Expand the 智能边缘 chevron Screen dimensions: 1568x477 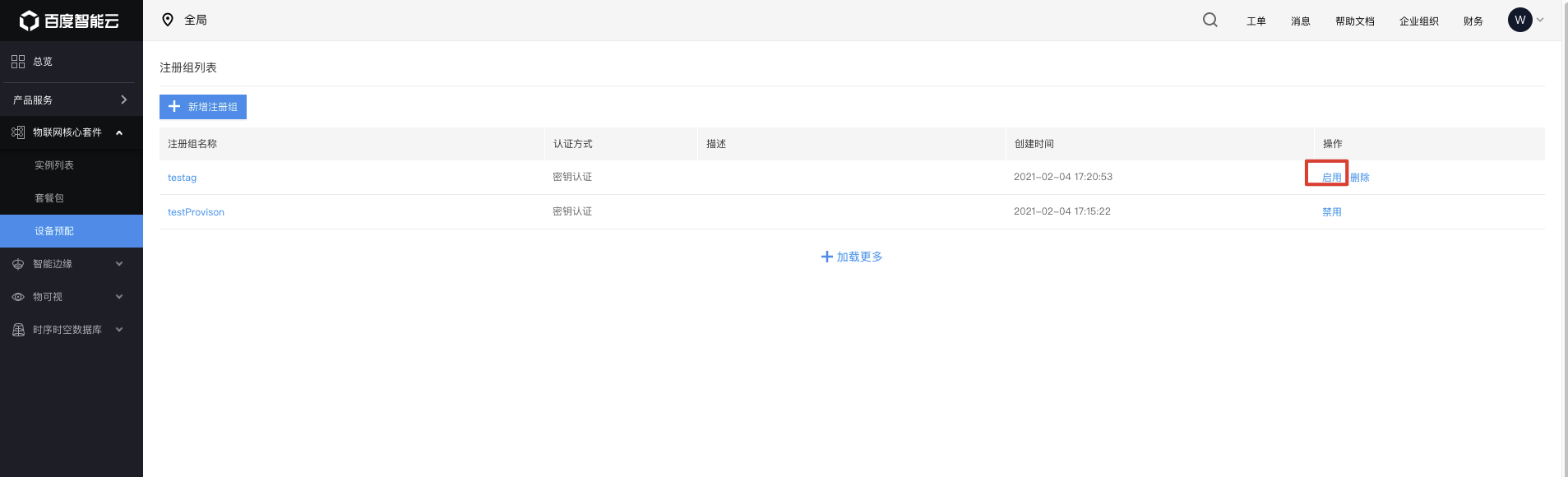click(x=119, y=264)
